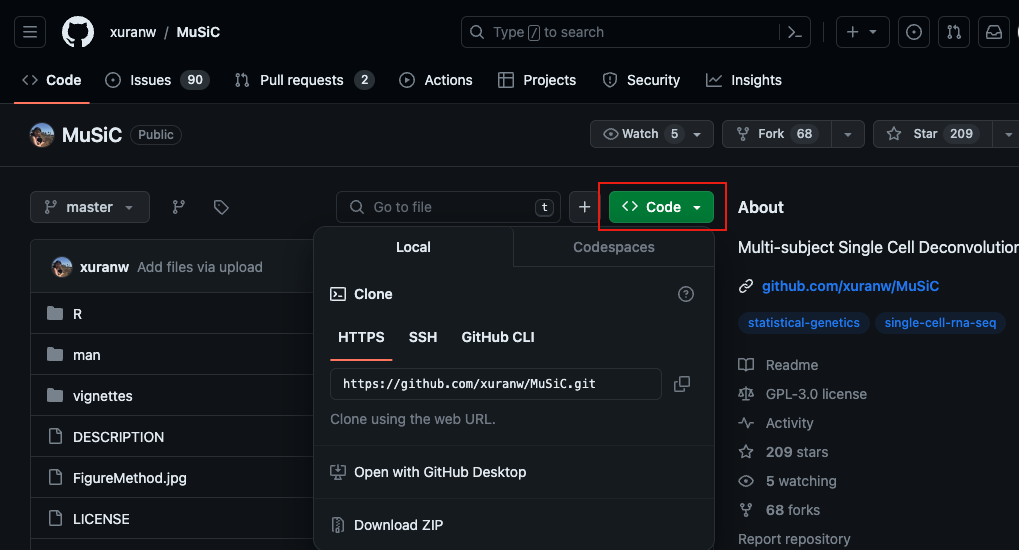Click Report repository link

(x=794, y=539)
